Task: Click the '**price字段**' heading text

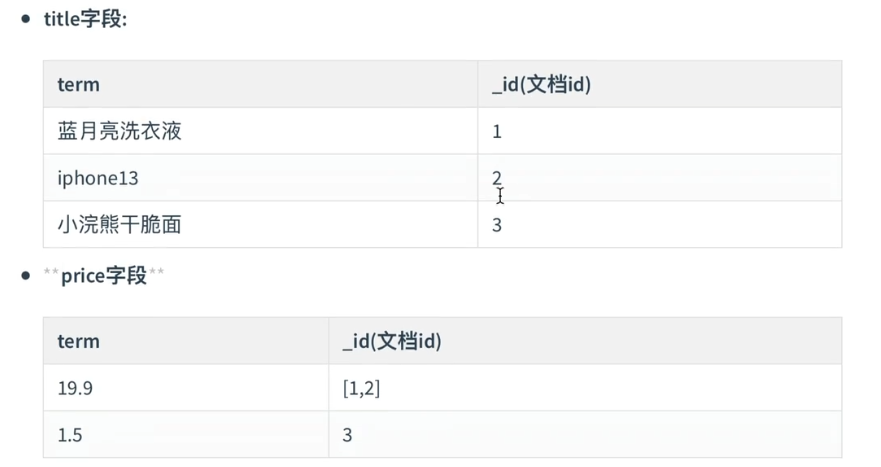Action: [104, 276]
